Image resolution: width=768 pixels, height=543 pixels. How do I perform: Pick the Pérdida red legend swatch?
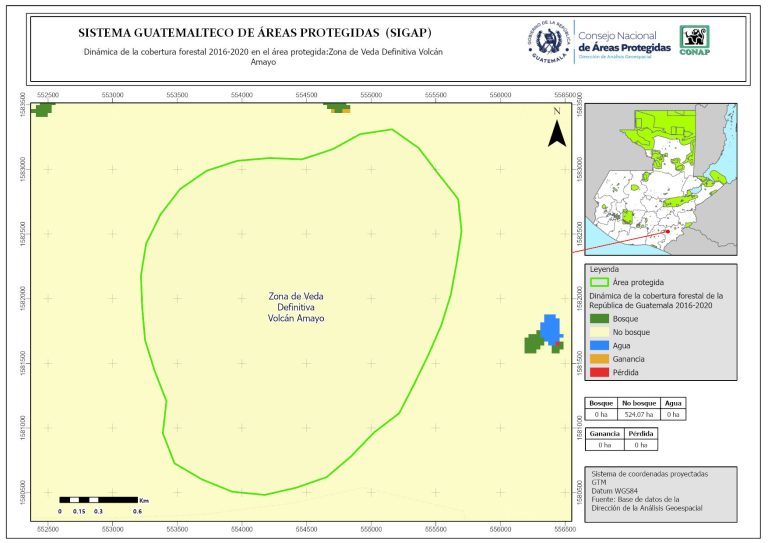point(600,373)
